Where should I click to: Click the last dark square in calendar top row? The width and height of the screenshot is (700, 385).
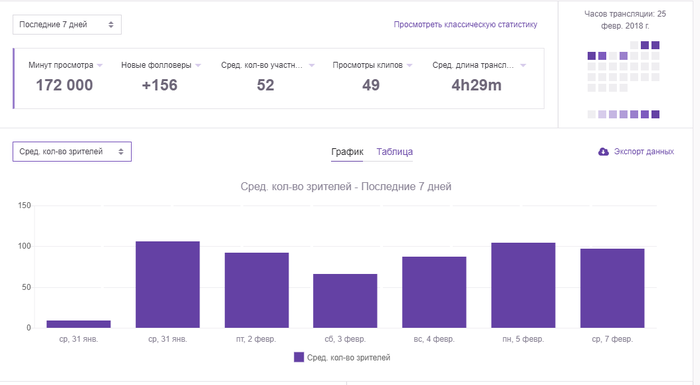tap(655, 45)
